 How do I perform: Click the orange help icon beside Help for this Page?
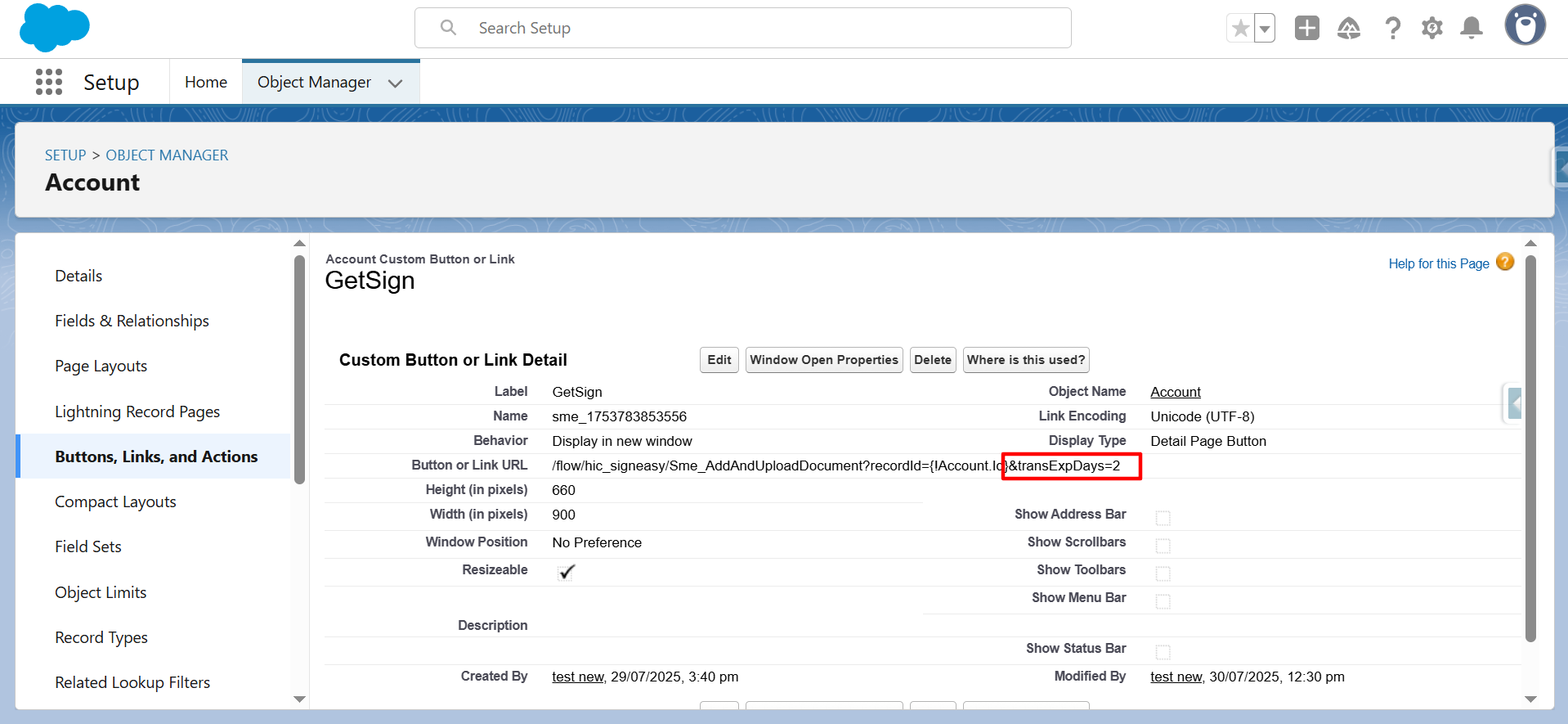(1505, 262)
